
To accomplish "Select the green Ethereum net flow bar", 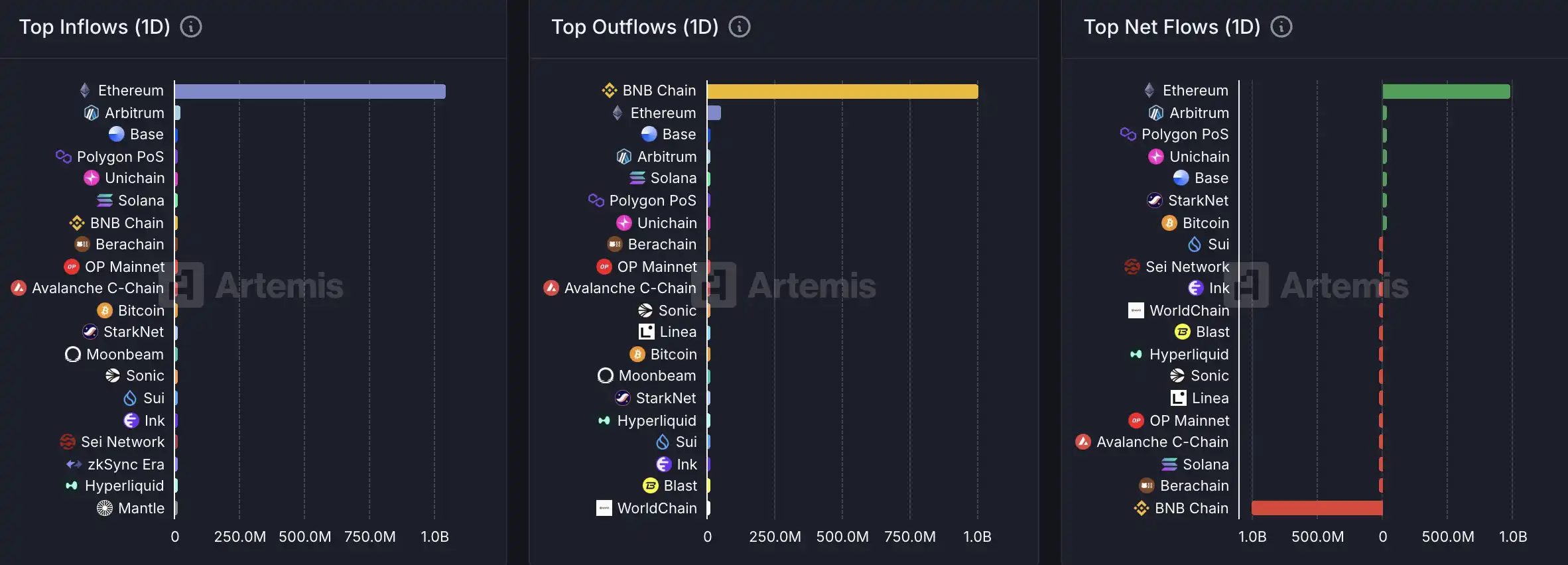I will pyautogui.click(x=1446, y=92).
